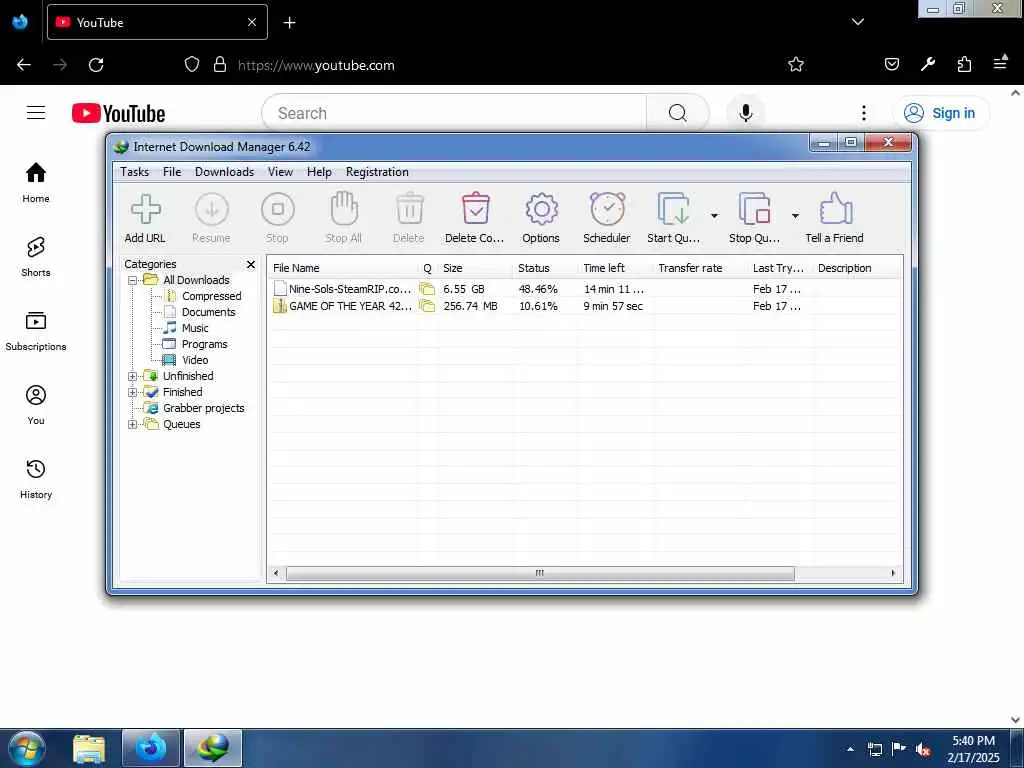Screen dimensions: 1024x768
Task: Open Windows Start menu orb
Action: (x=27, y=748)
